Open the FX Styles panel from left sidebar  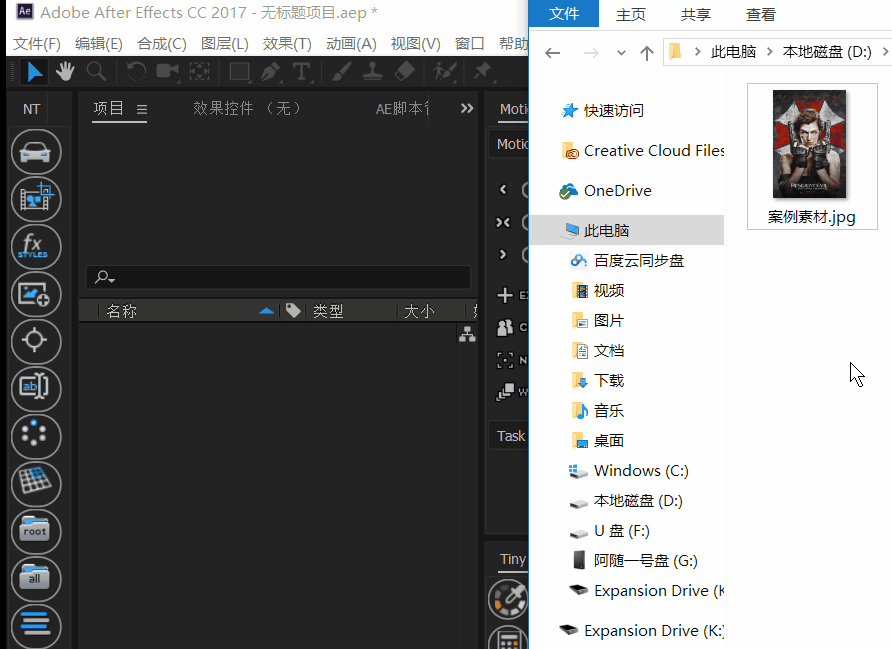36,246
